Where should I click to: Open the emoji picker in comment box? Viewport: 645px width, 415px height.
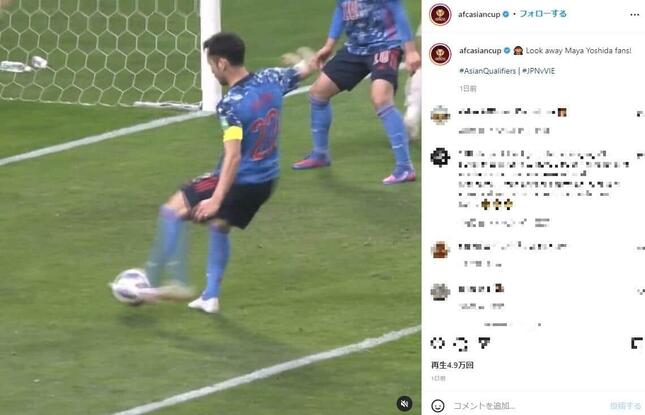[438, 406]
